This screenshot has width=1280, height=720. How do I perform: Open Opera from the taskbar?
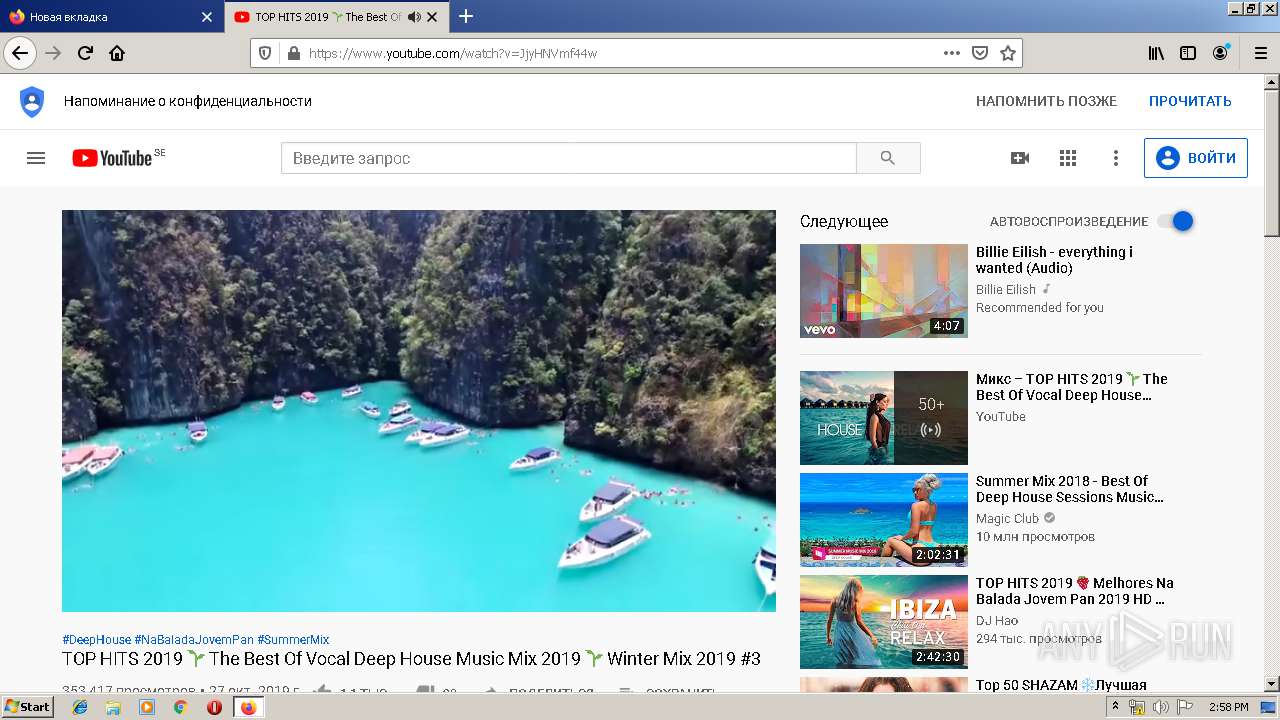point(214,707)
